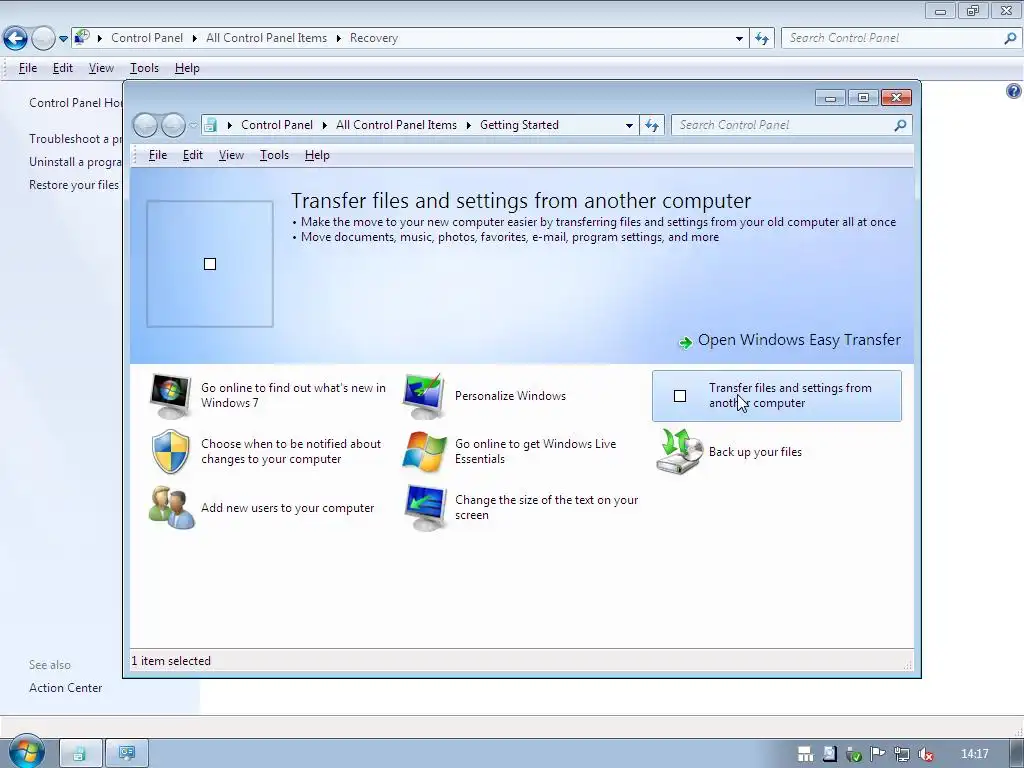Select Personalize Windows item text
This screenshot has height=768, width=1024.
[x=510, y=396]
